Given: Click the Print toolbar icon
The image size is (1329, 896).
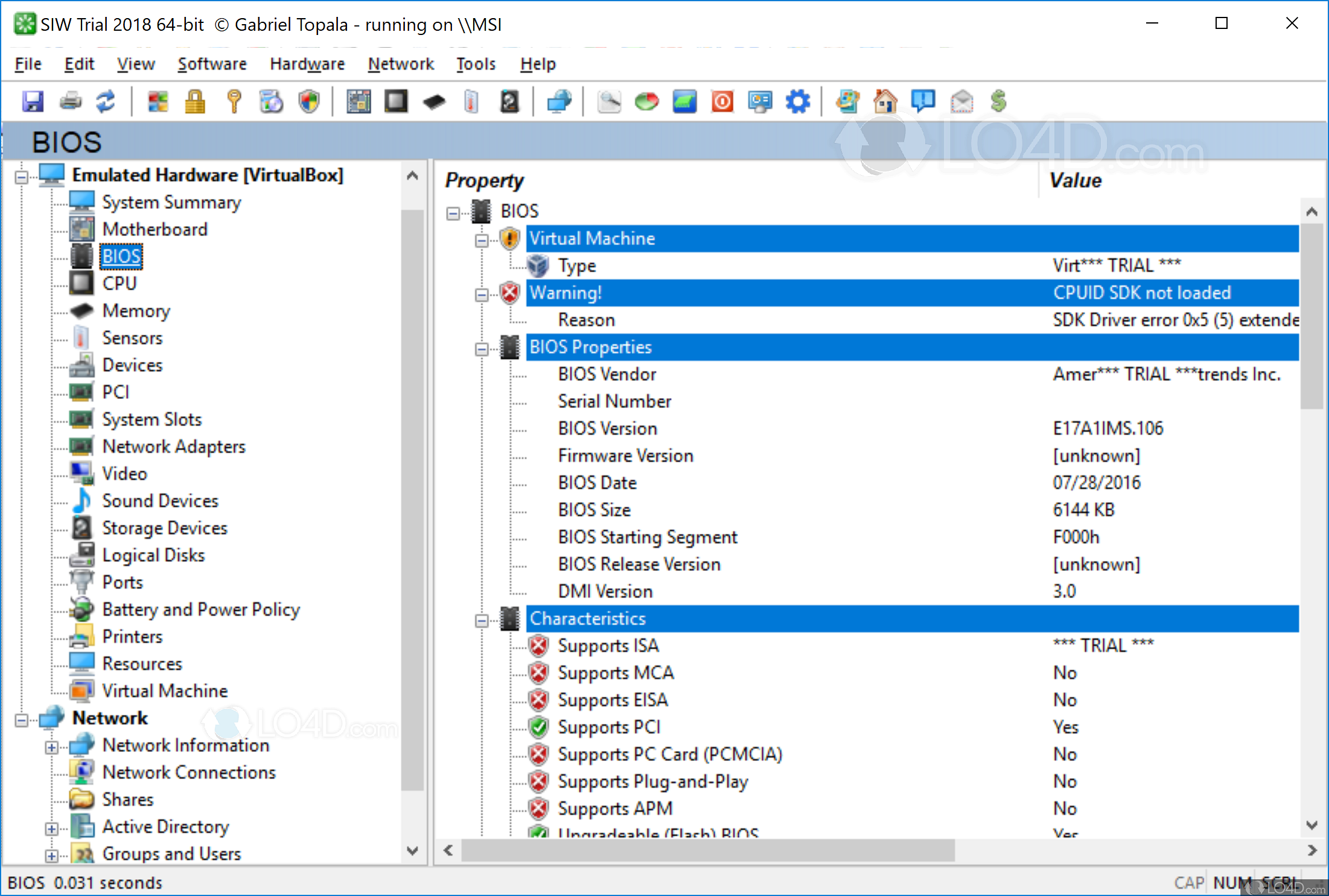Looking at the screenshot, I should (71, 101).
